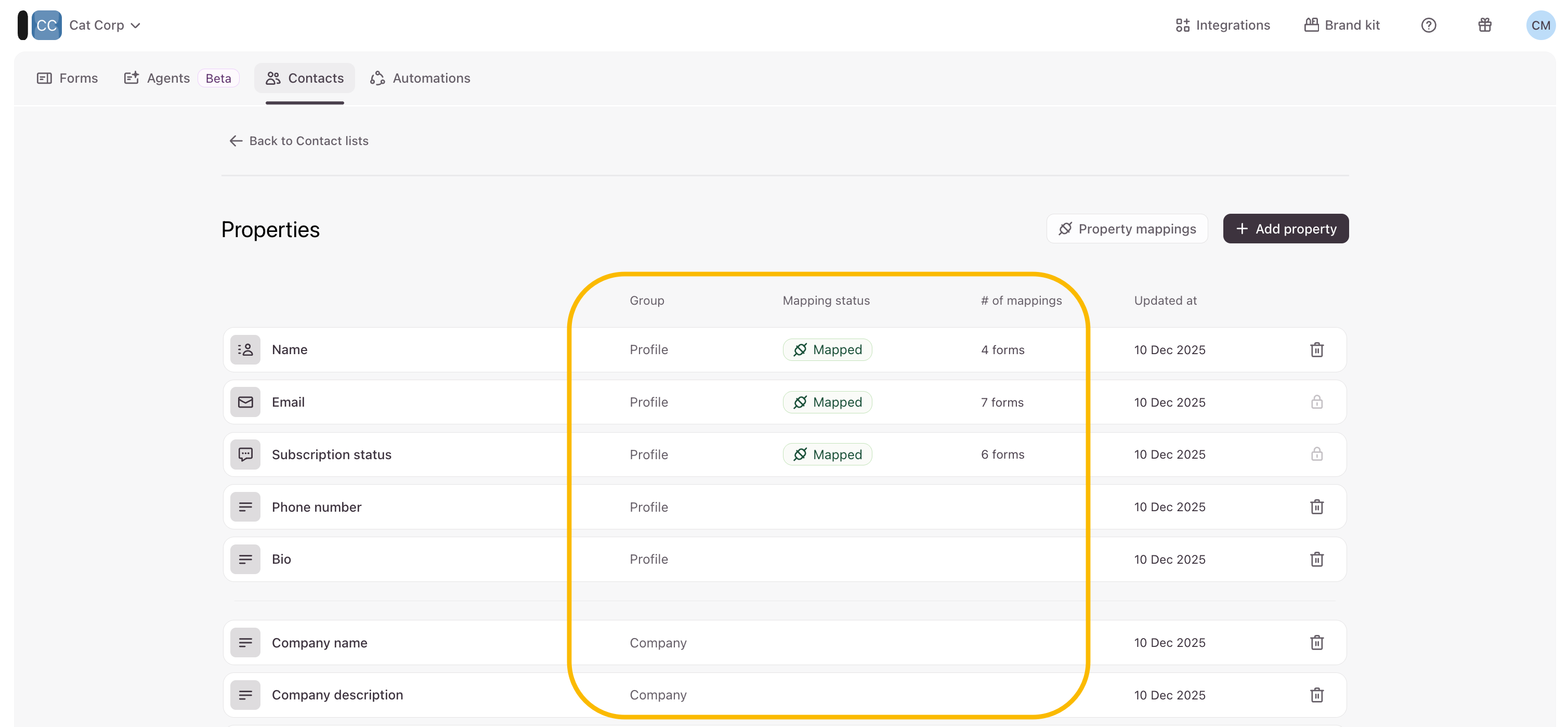The image size is (1568, 727).
Task: Open Property mappings
Action: [1127, 228]
